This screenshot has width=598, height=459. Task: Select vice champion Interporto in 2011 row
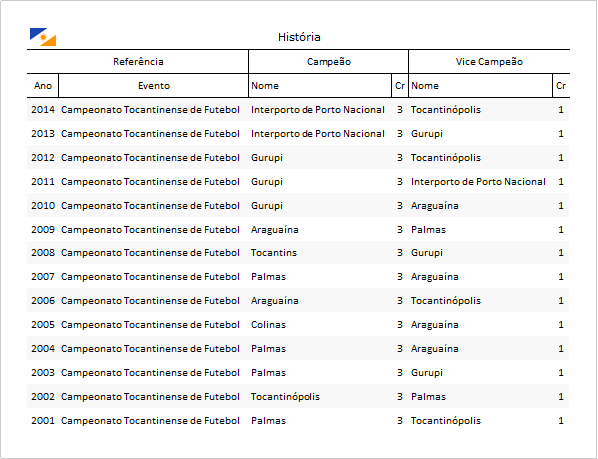(x=478, y=182)
